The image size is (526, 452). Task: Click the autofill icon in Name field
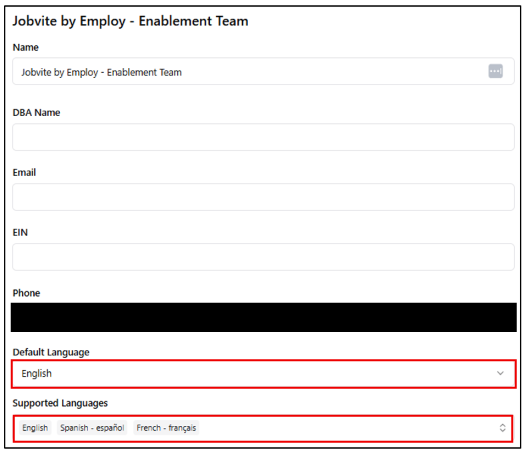[495, 71]
